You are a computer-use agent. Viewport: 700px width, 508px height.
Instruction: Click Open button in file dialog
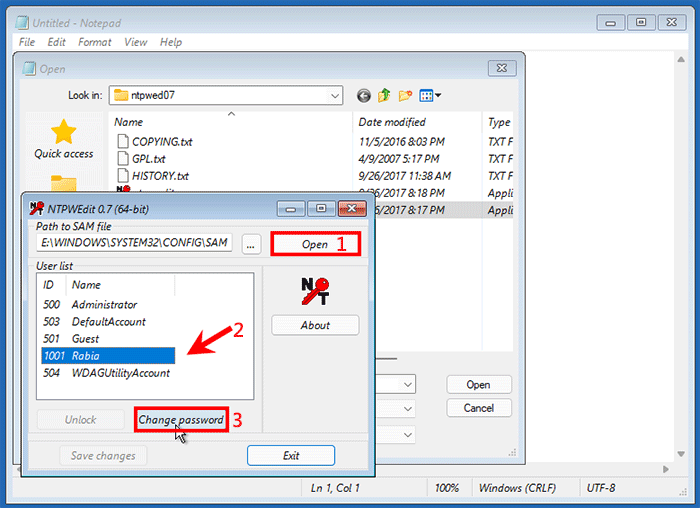pos(479,385)
